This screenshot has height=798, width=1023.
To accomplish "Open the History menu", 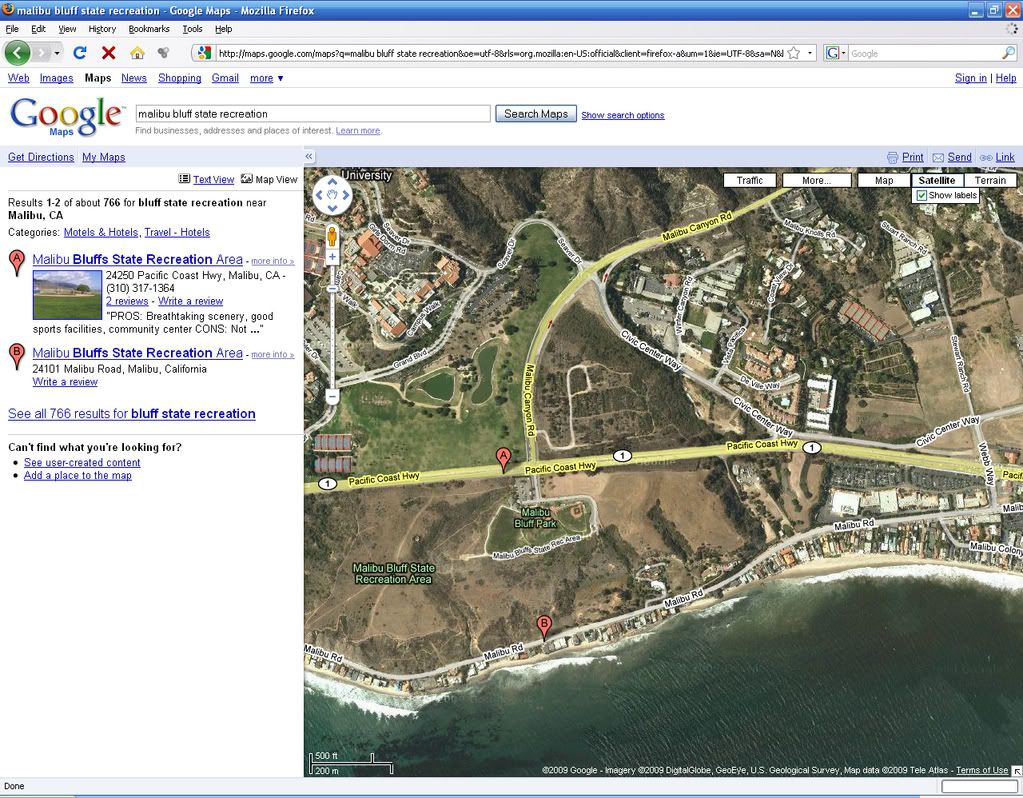I will tap(102, 29).
